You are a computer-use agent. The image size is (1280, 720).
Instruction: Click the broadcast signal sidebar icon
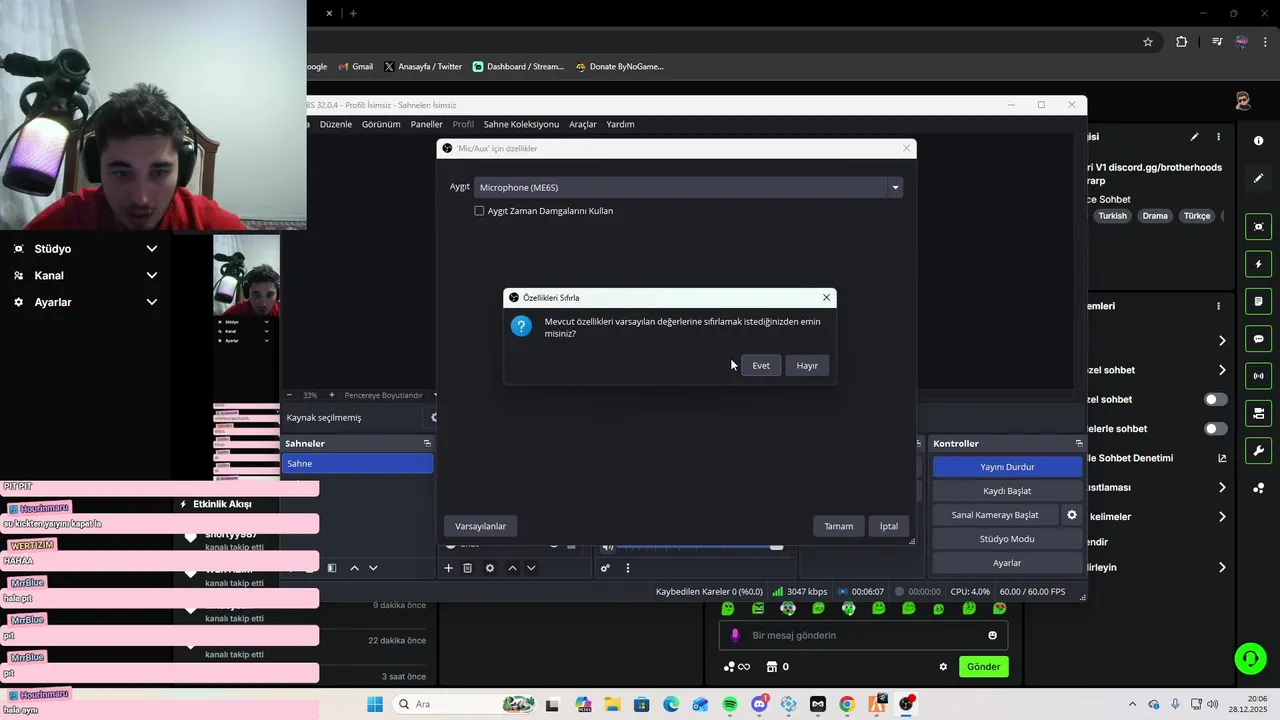coord(1258,376)
